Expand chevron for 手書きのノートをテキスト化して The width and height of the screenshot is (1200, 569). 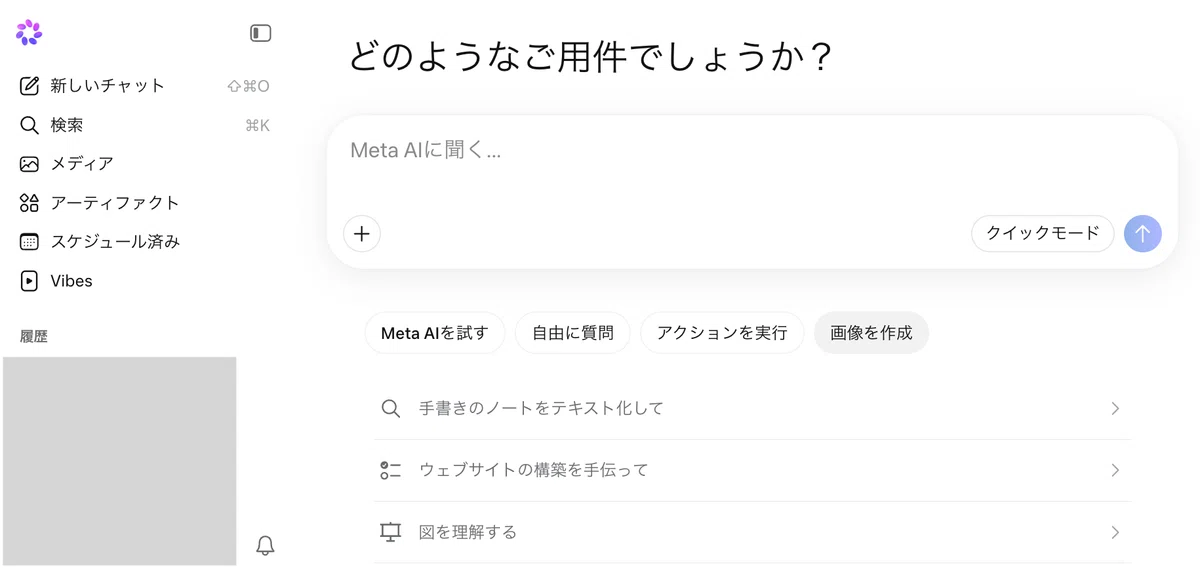[1115, 409]
